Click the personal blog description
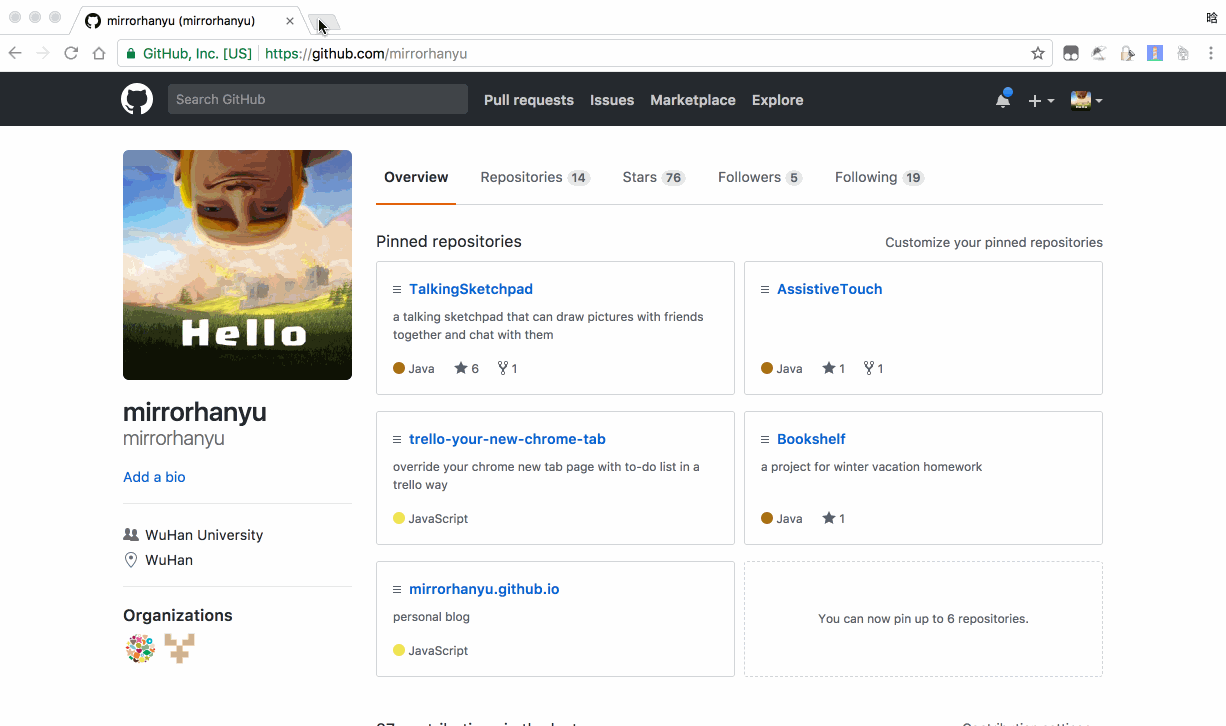The image size is (1226, 726). tap(431, 617)
